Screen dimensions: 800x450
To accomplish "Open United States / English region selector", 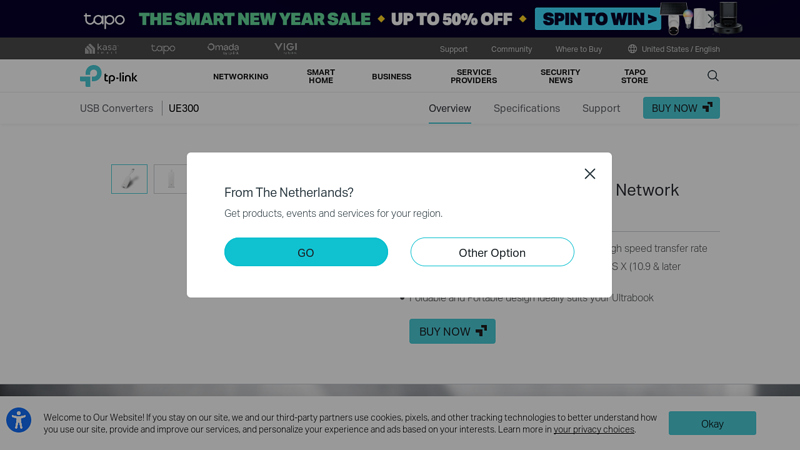I will 673,49.
